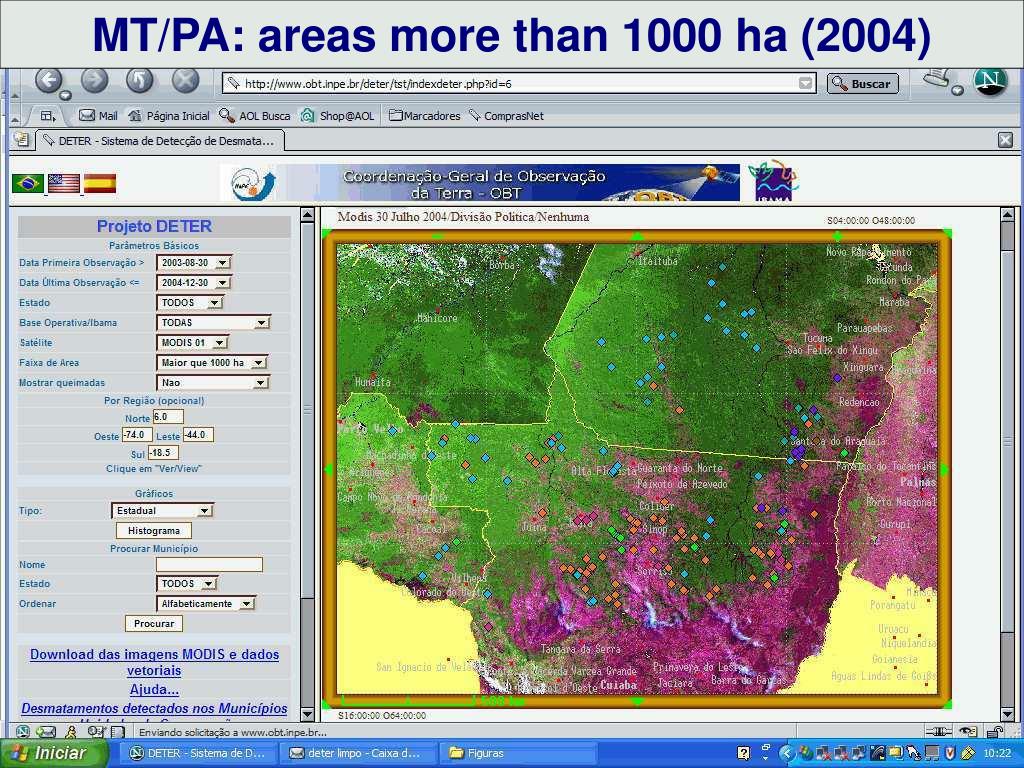Open the Faixa de Area dropdown
The height and width of the screenshot is (768, 1024).
(212, 362)
